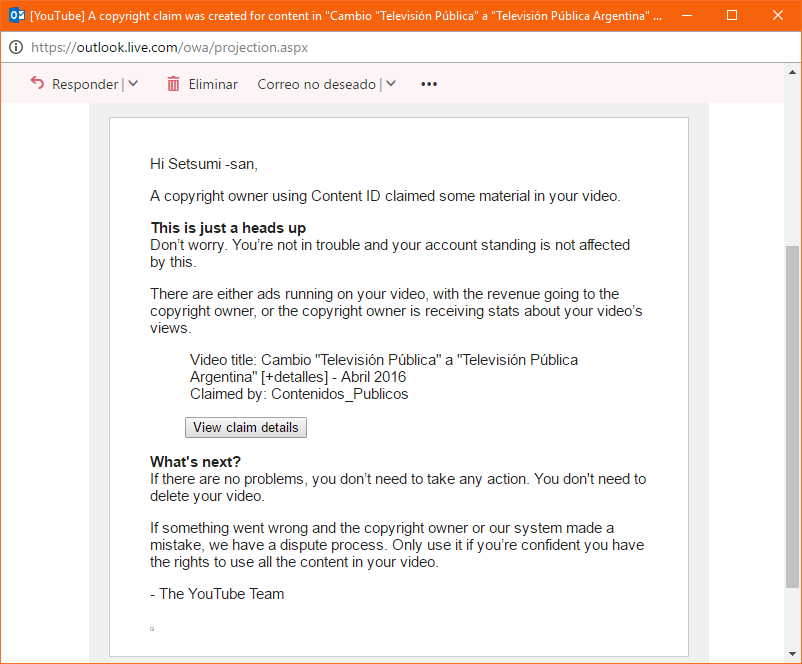
Task: Click 'Claimed by: Contenidos_Publicos' text
Action: [299, 394]
